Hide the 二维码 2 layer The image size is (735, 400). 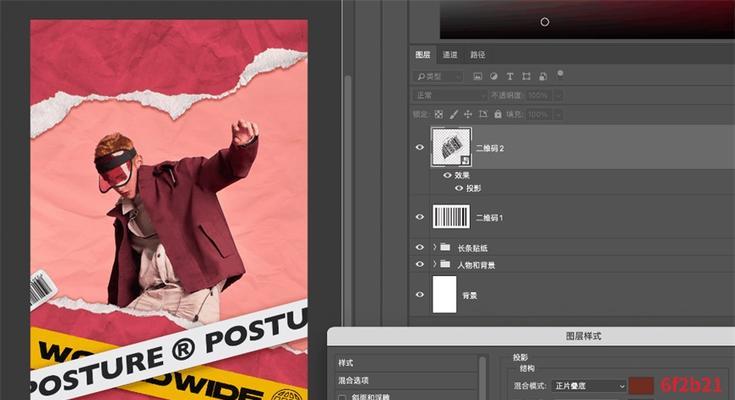(x=420, y=147)
